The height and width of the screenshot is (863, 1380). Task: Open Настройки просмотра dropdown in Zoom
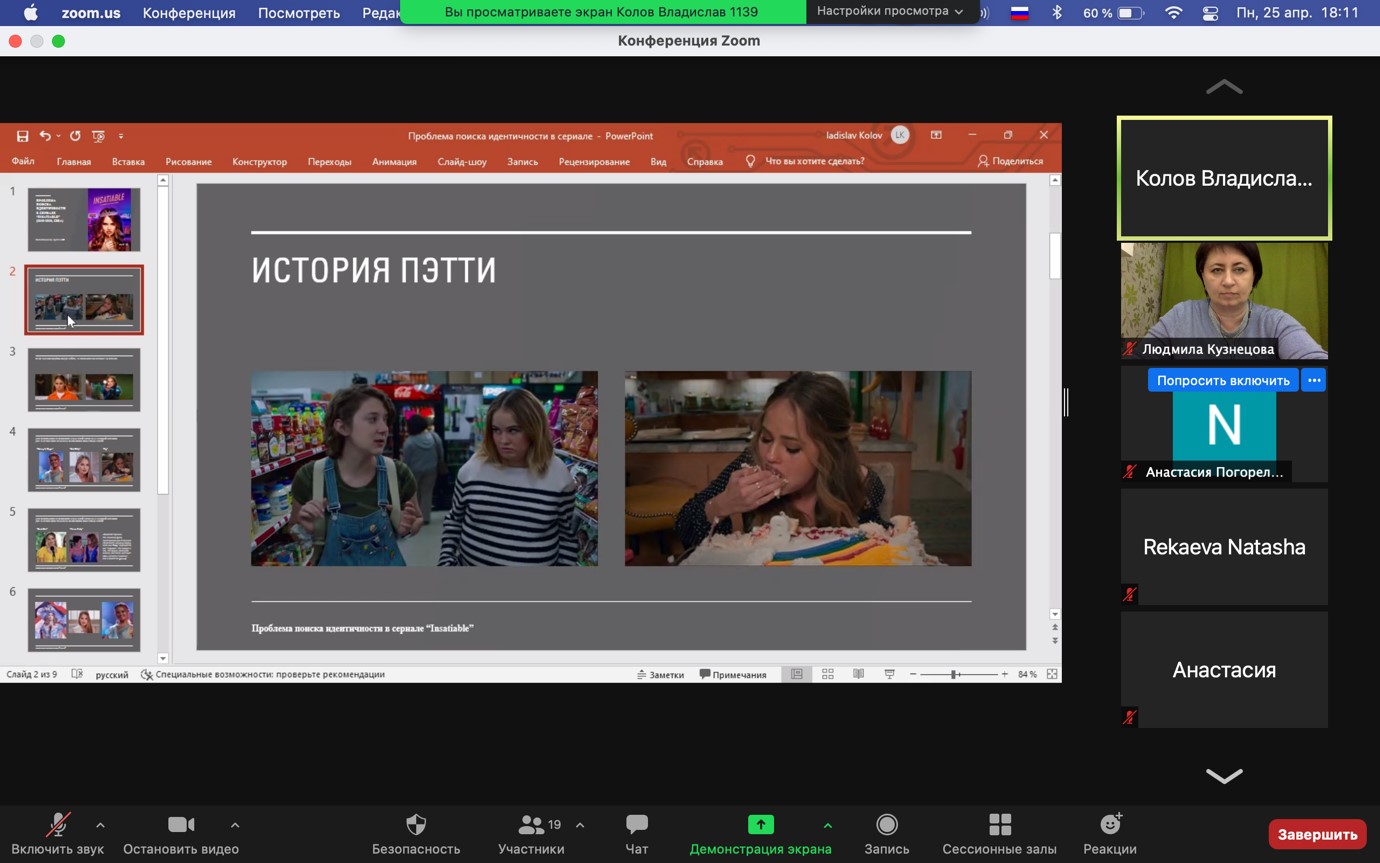(x=889, y=11)
